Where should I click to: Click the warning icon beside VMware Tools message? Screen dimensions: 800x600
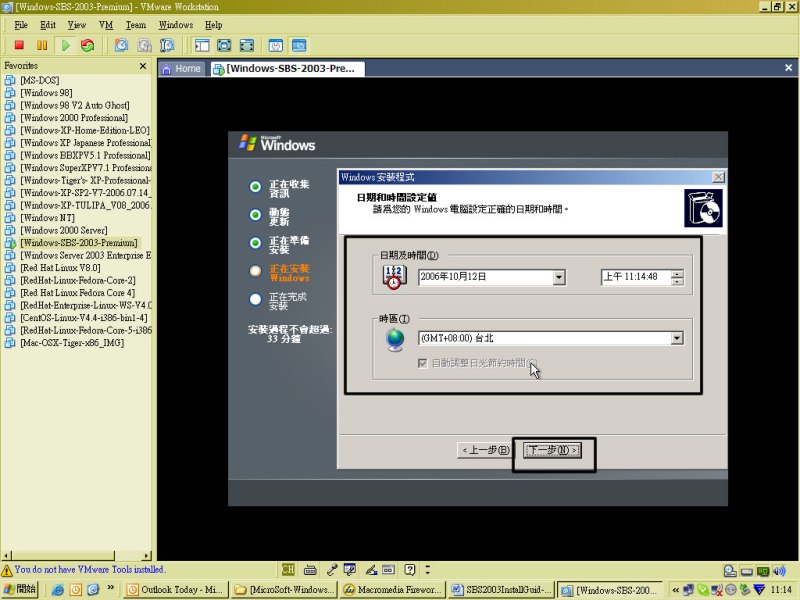7,570
